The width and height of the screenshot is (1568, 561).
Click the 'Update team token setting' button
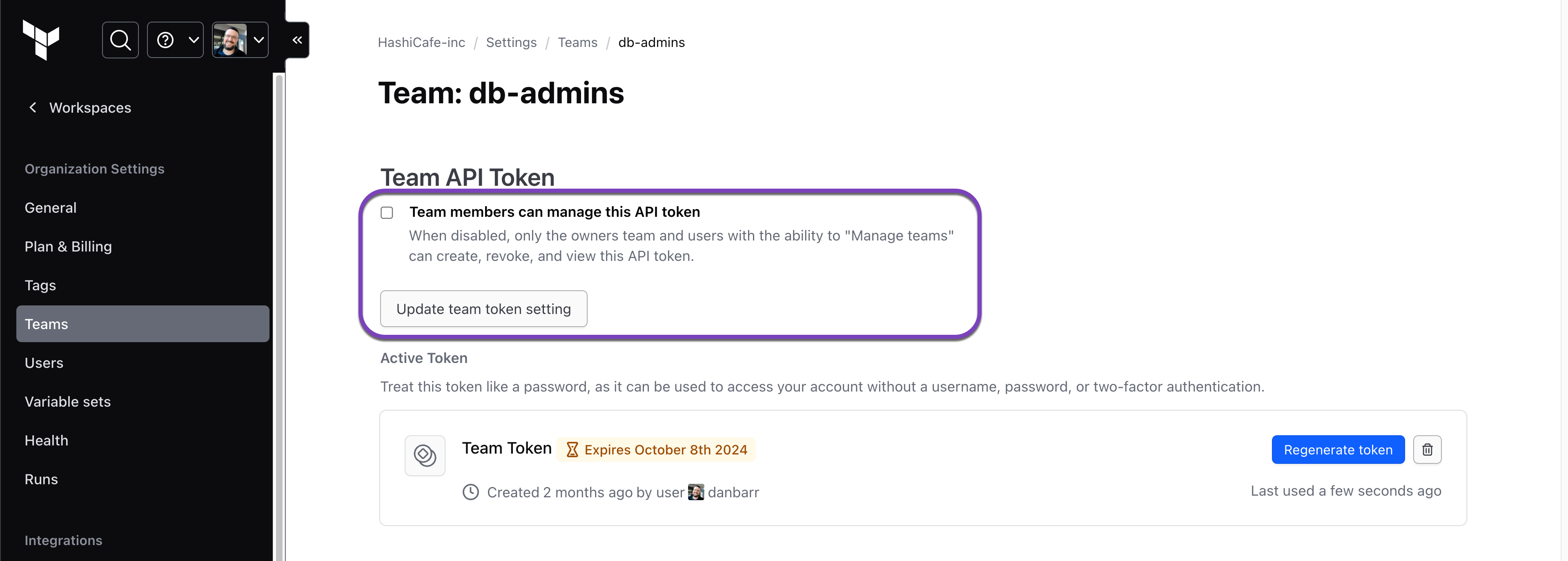(x=483, y=308)
